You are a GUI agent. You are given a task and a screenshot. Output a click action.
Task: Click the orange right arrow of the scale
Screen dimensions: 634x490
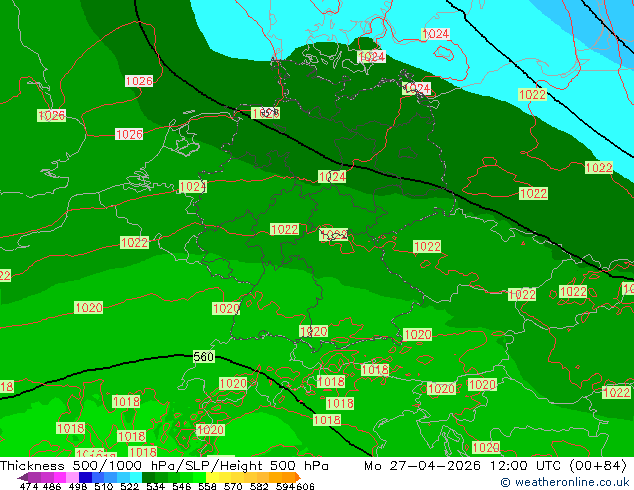pyautogui.click(x=298, y=477)
